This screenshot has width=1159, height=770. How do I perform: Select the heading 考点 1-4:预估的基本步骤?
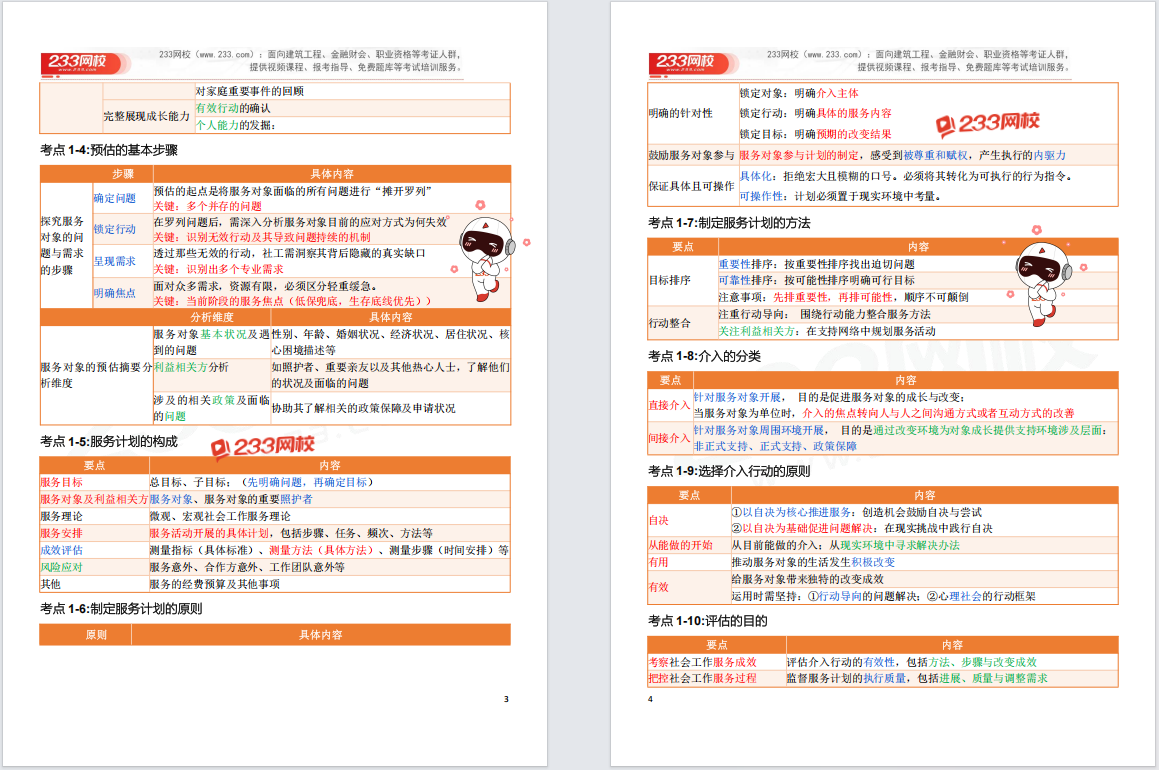(108, 151)
